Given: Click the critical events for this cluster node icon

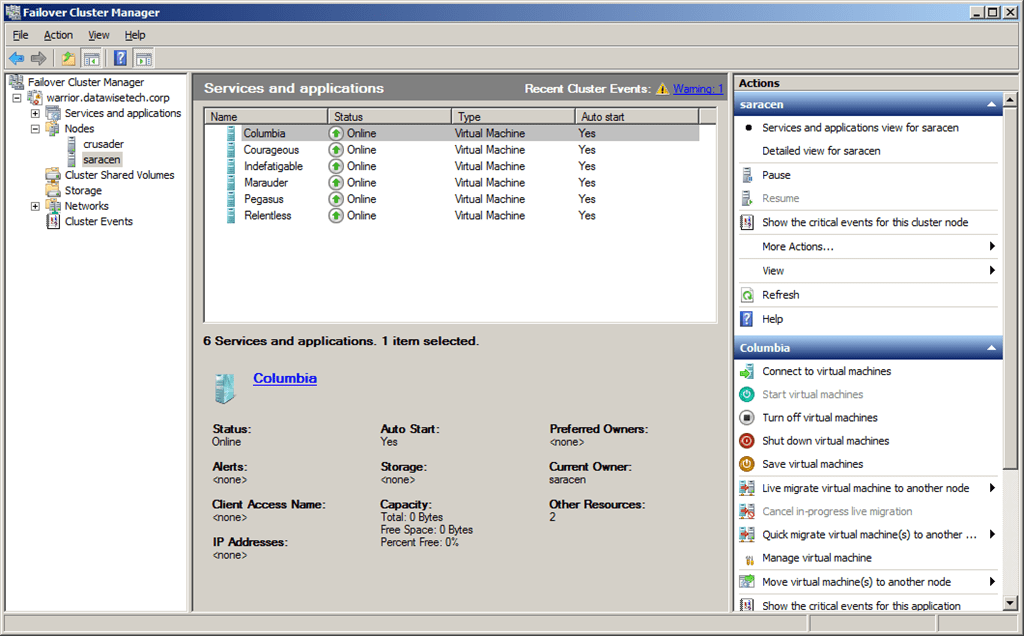Looking at the screenshot, I should click(x=746, y=223).
